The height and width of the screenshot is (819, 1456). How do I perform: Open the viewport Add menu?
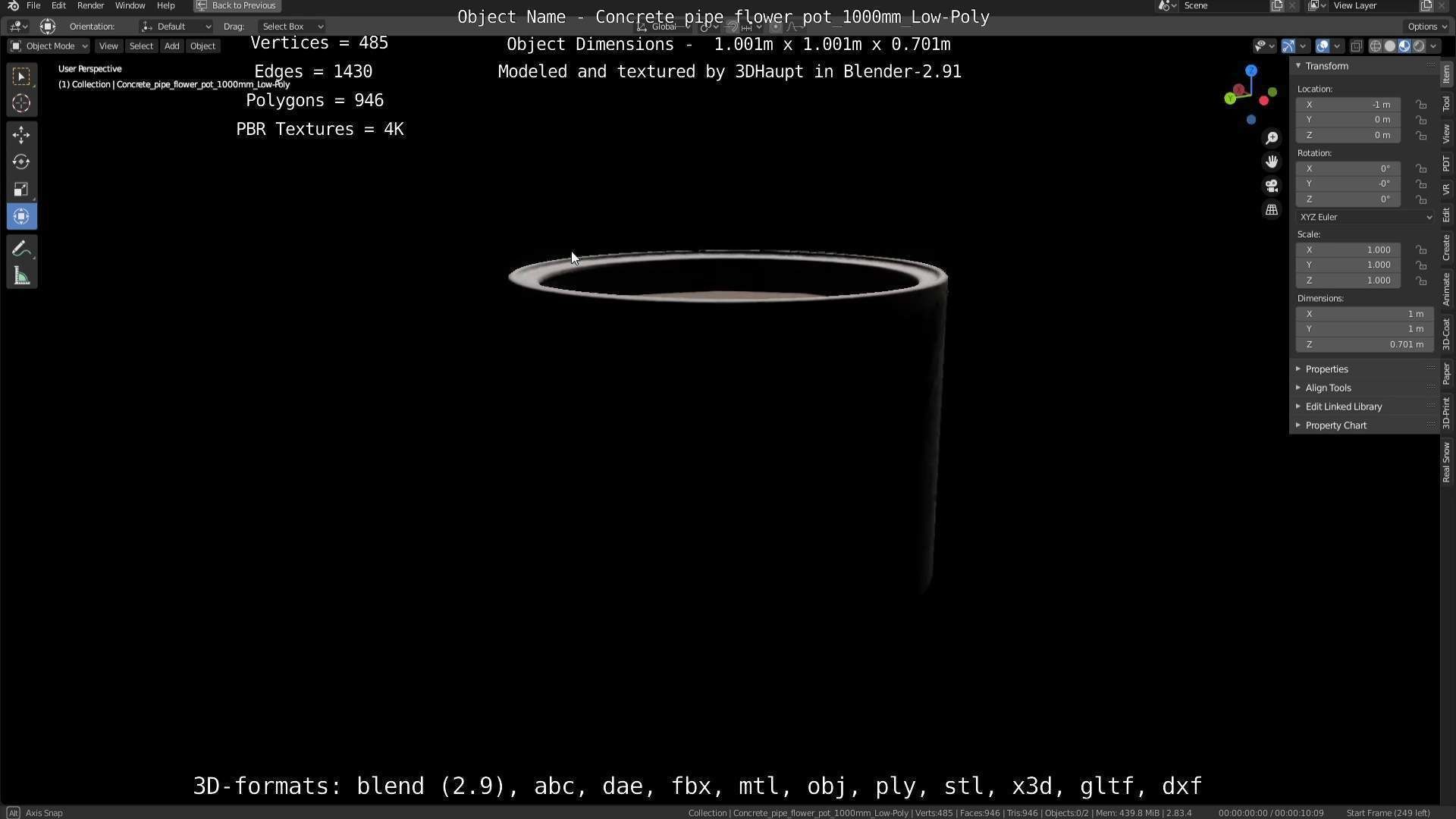pos(172,46)
